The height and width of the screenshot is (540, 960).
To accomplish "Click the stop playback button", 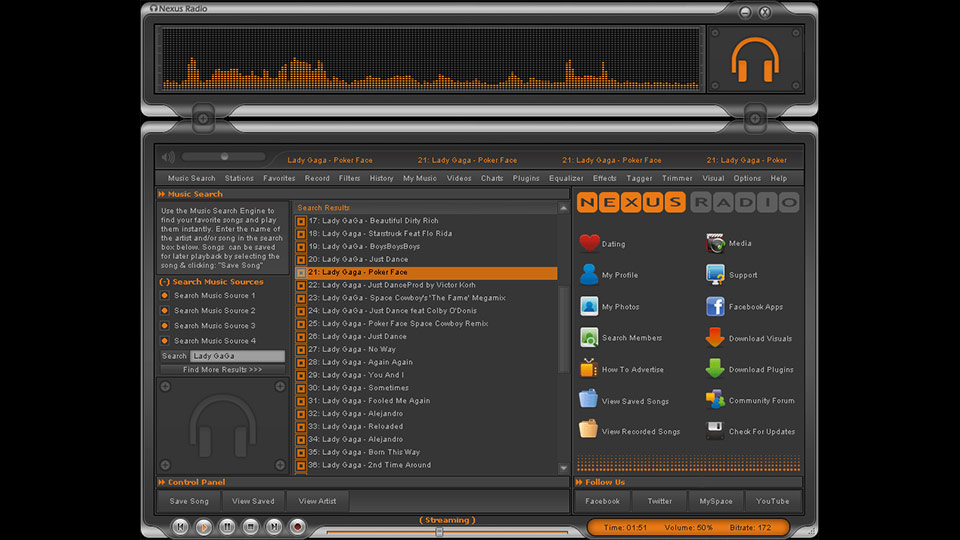I will click(x=250, y=527).
